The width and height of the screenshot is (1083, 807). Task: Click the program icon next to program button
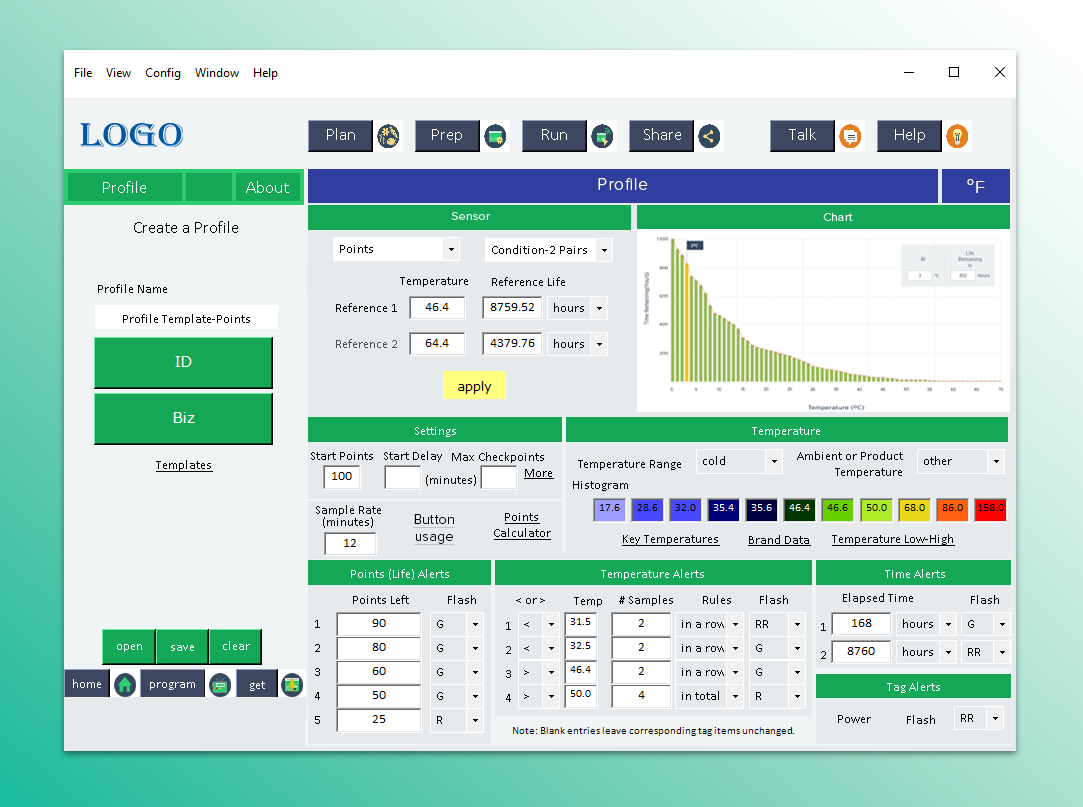220,685
